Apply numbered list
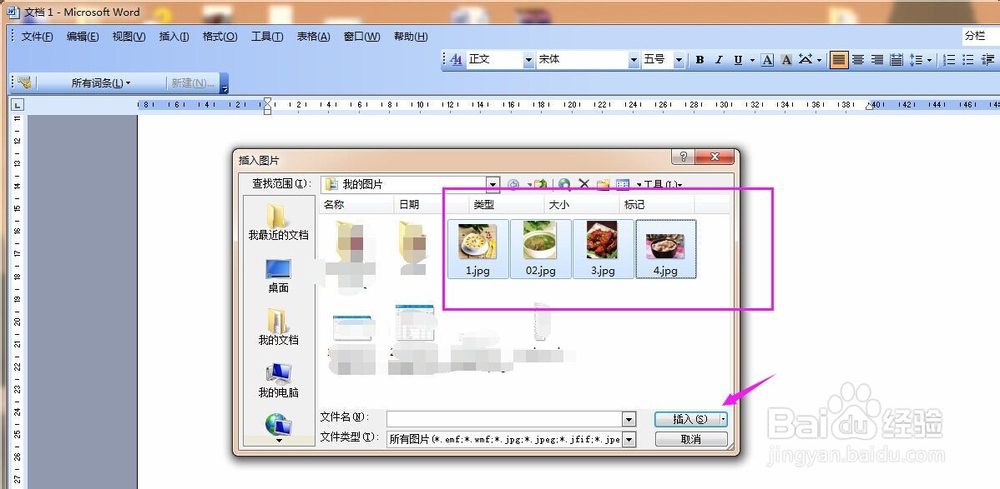The width and height of the screenshot is (1000, 489). 950,60
